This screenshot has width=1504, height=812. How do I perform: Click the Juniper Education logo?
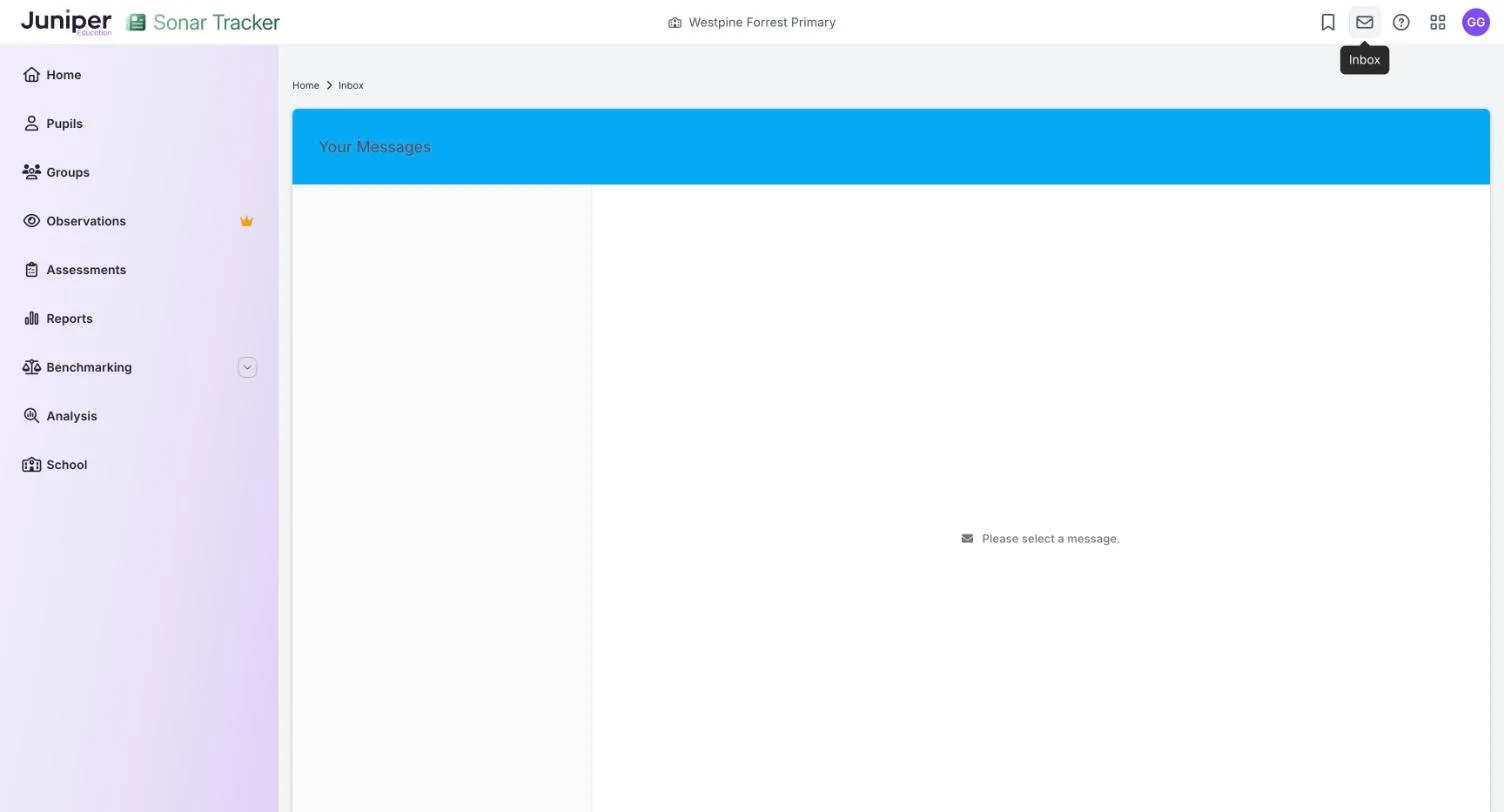pos(66,22)
